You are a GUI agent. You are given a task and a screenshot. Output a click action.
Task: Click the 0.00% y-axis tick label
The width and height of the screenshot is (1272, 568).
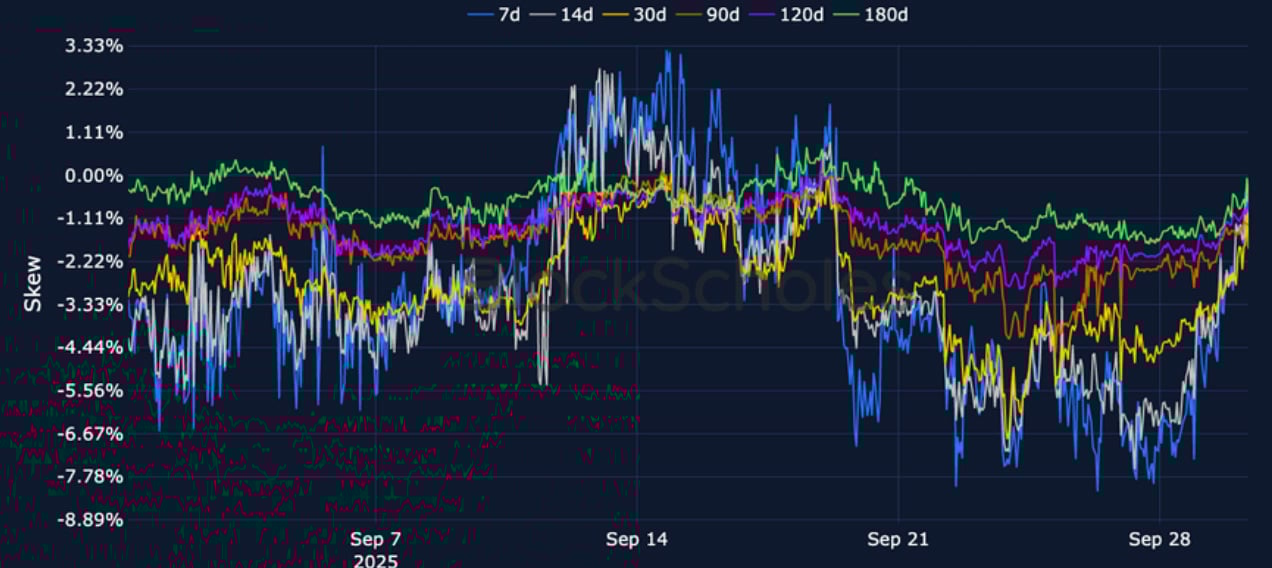[94, 176]
